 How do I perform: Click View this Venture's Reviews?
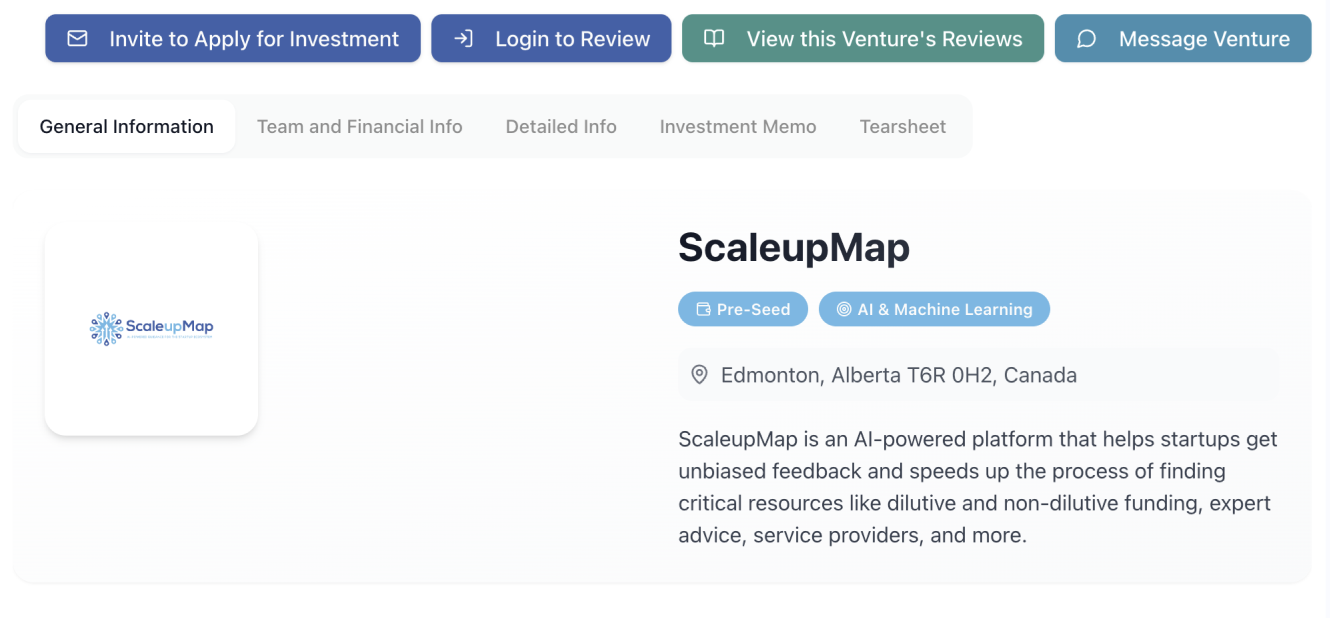point(863,38)
